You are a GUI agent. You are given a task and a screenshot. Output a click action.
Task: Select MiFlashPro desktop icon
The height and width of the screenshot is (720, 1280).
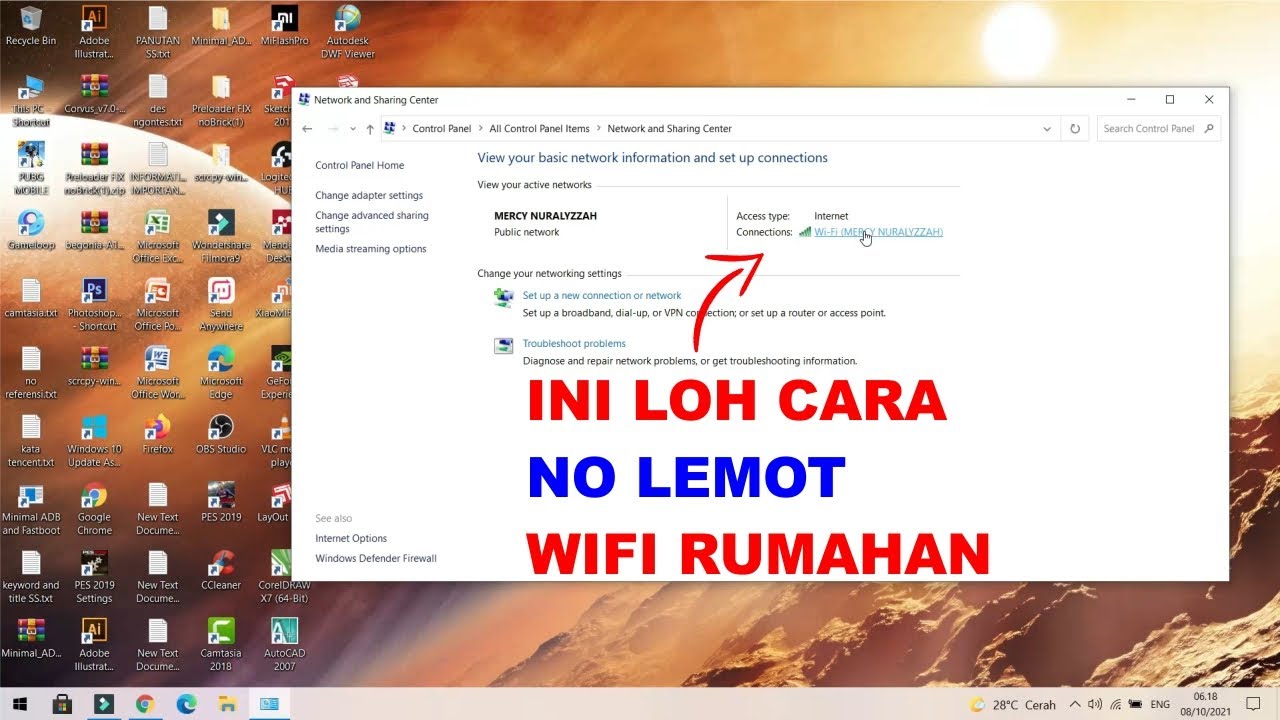285,26
